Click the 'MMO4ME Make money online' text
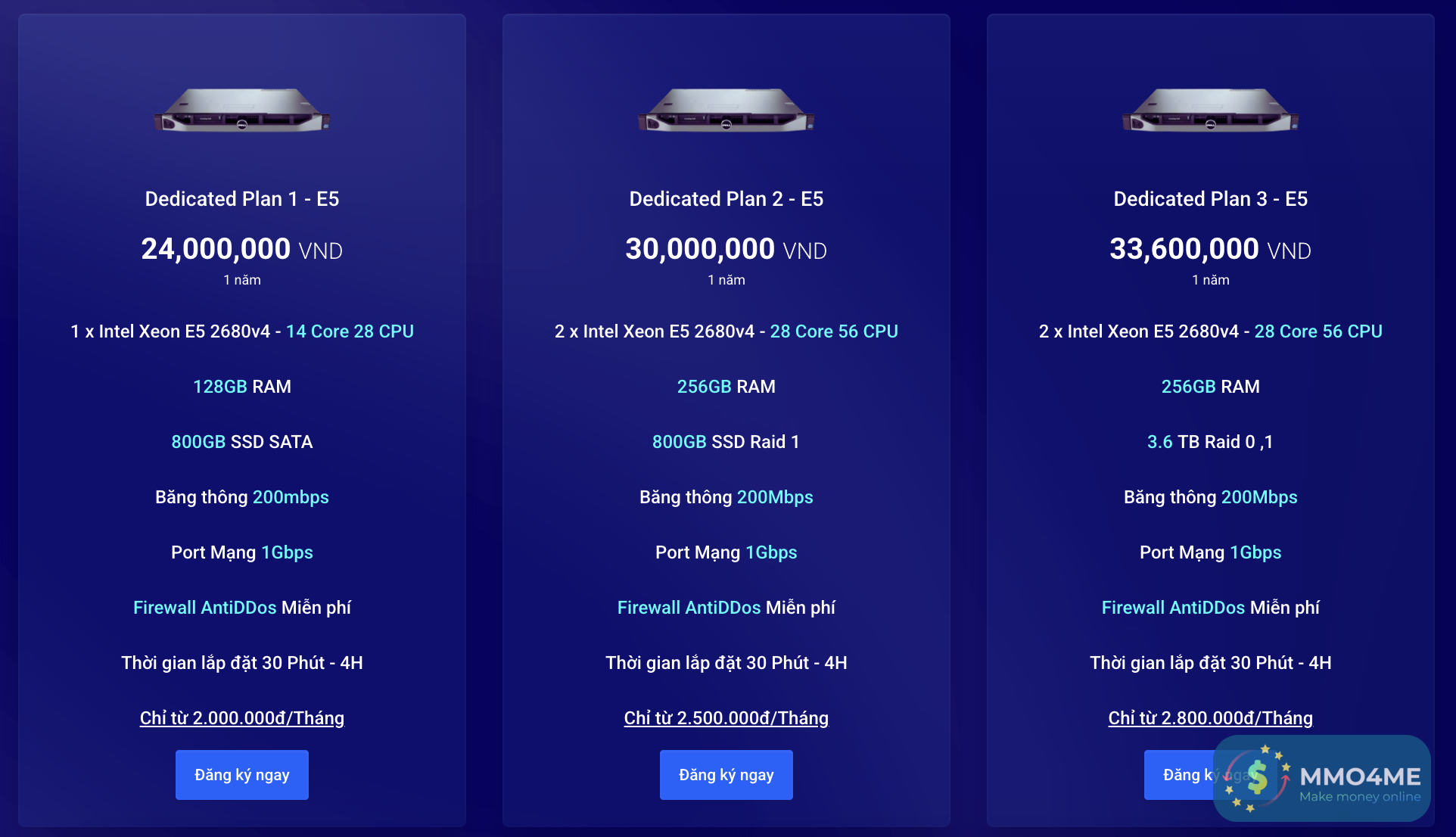 tap(1360, 784)
